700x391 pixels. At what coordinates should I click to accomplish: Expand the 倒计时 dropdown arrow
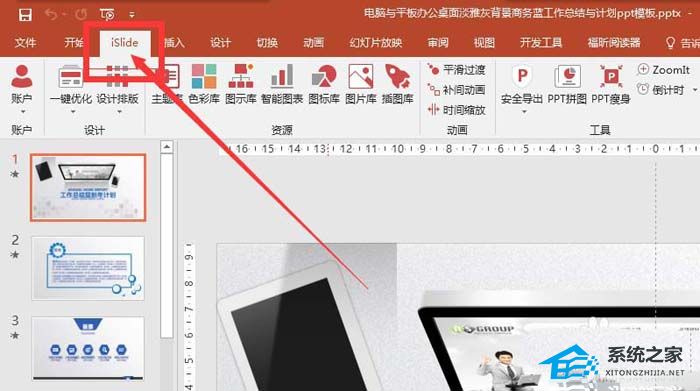tap(695, 90)
